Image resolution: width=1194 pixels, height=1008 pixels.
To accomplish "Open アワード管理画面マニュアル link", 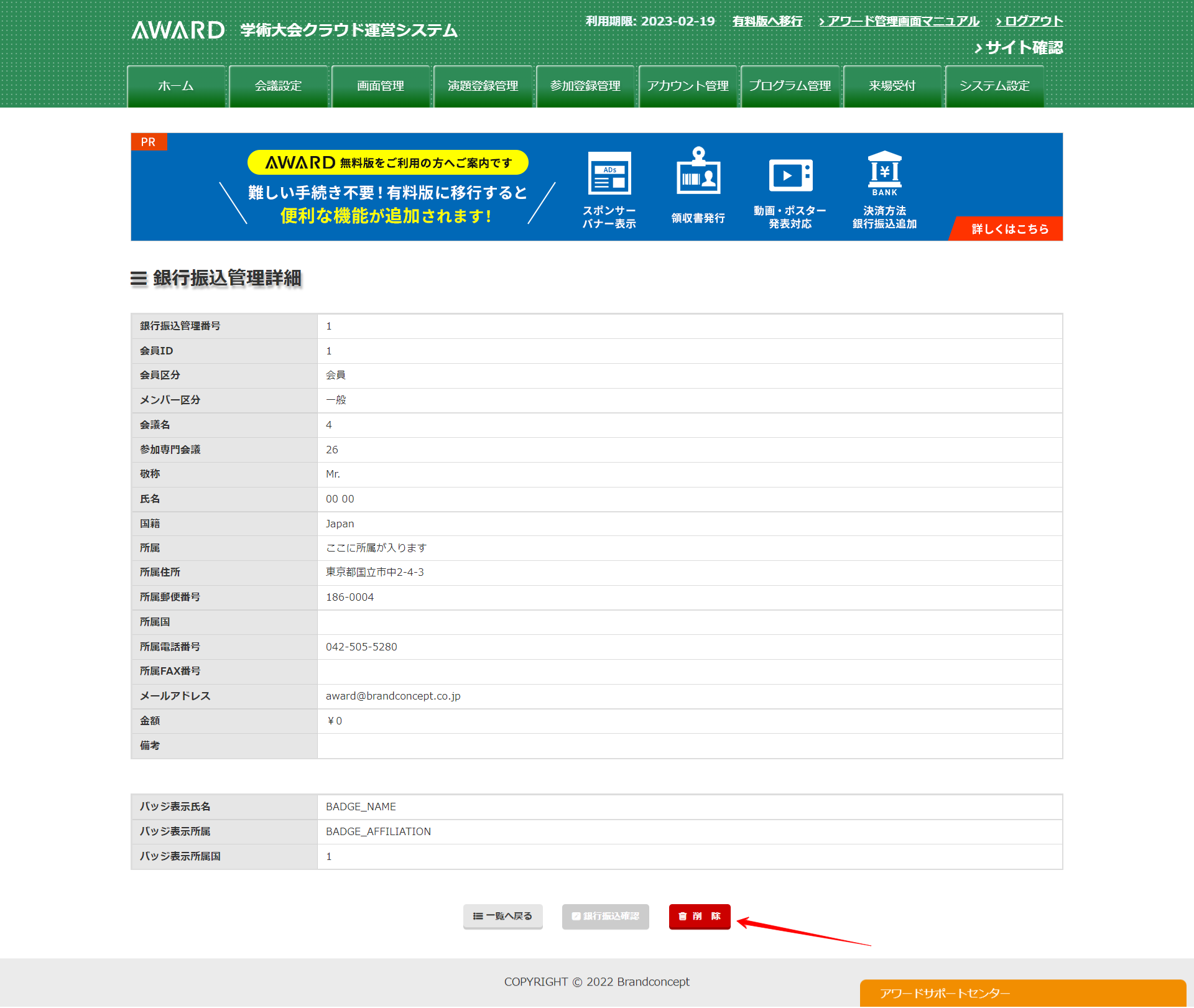I will (899, 21).
